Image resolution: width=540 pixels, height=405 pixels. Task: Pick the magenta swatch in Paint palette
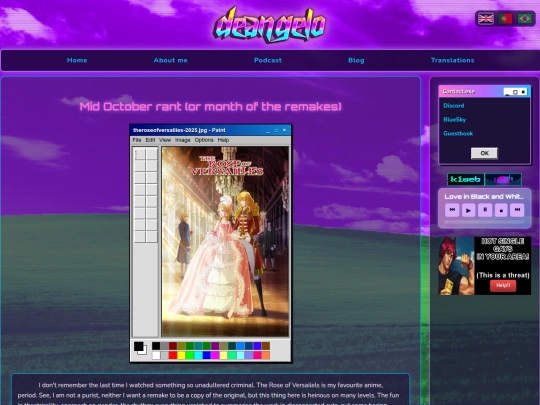pos(215,355)
